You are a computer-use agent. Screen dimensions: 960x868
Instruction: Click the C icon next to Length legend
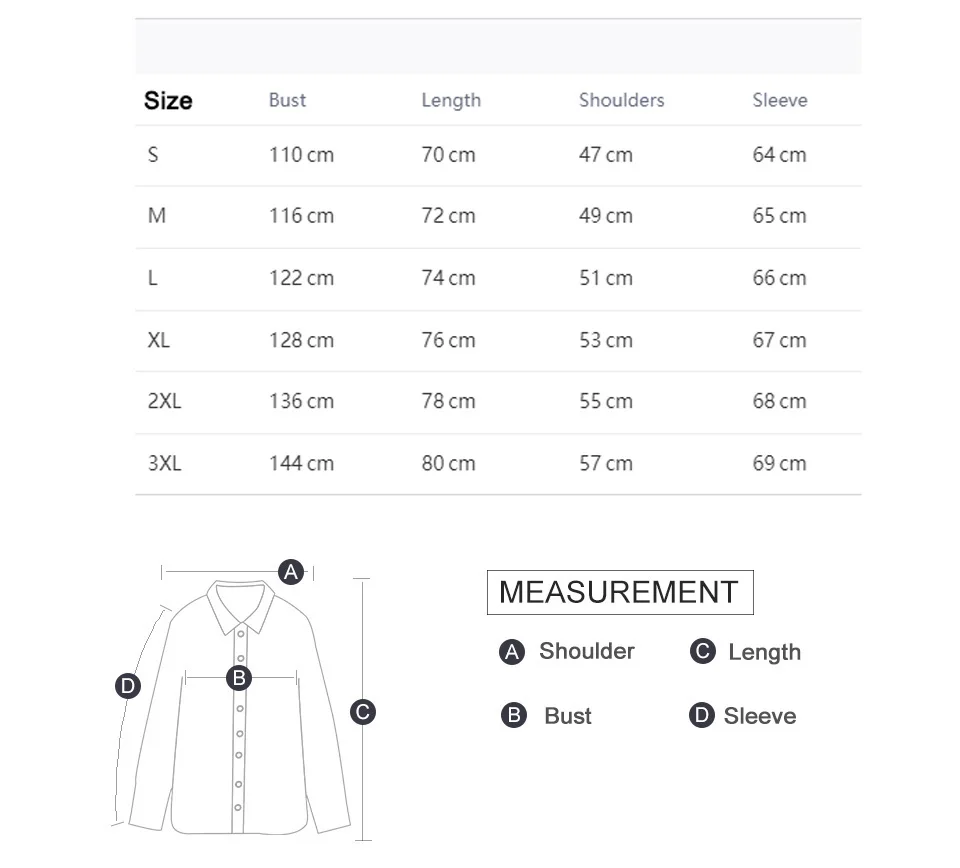pyautogui.click(x=702, y=651)
